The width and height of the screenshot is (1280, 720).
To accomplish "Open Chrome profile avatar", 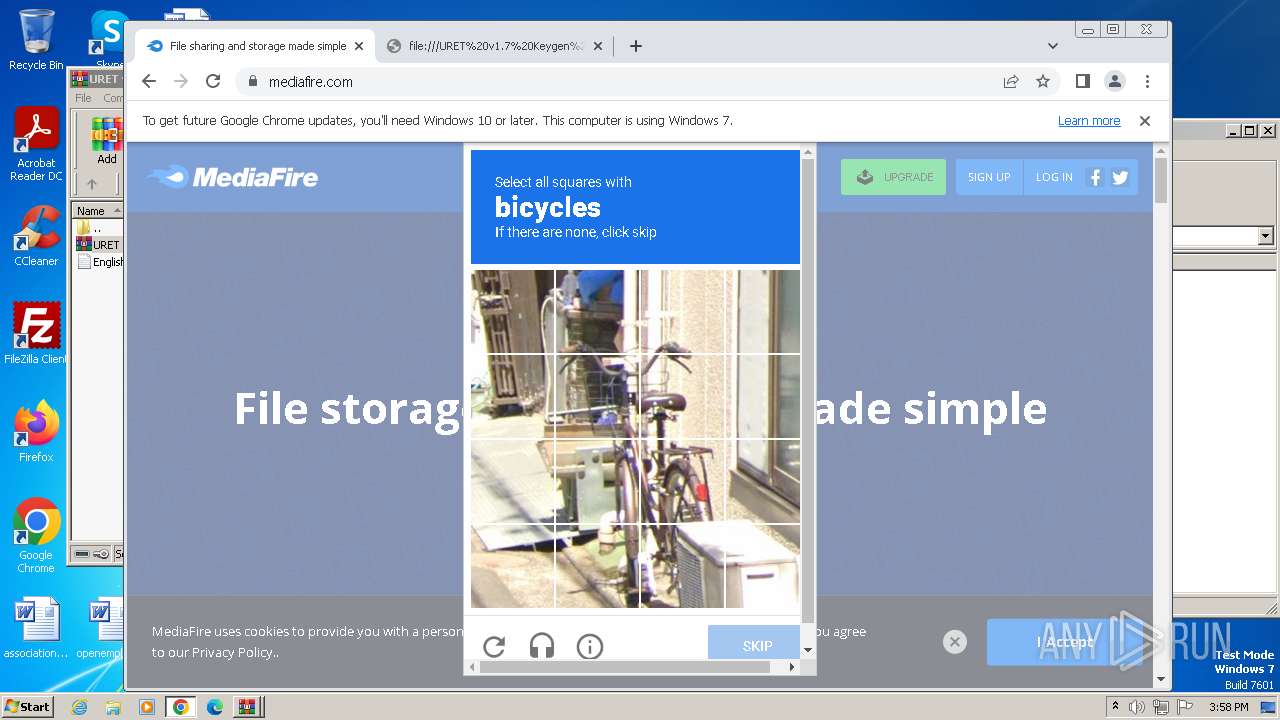I will (1114, 81).
